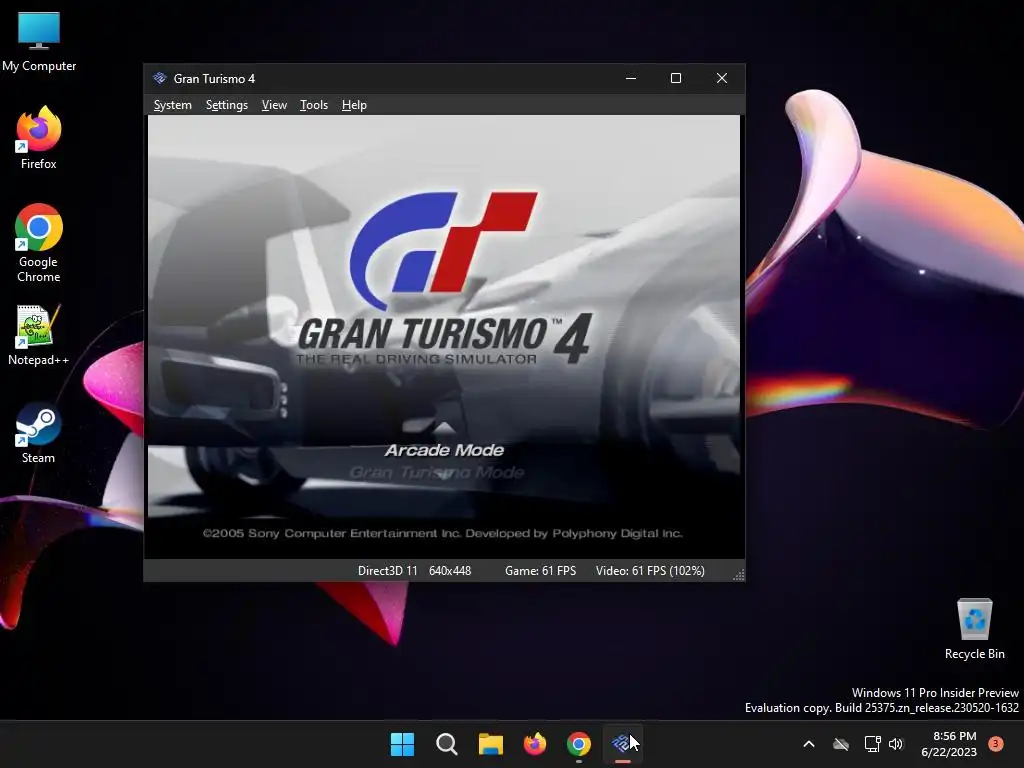Open the clock and date panel
The height and width of the screenshot is (768, 1024).
pyautogui.click(x=949, y=744)
